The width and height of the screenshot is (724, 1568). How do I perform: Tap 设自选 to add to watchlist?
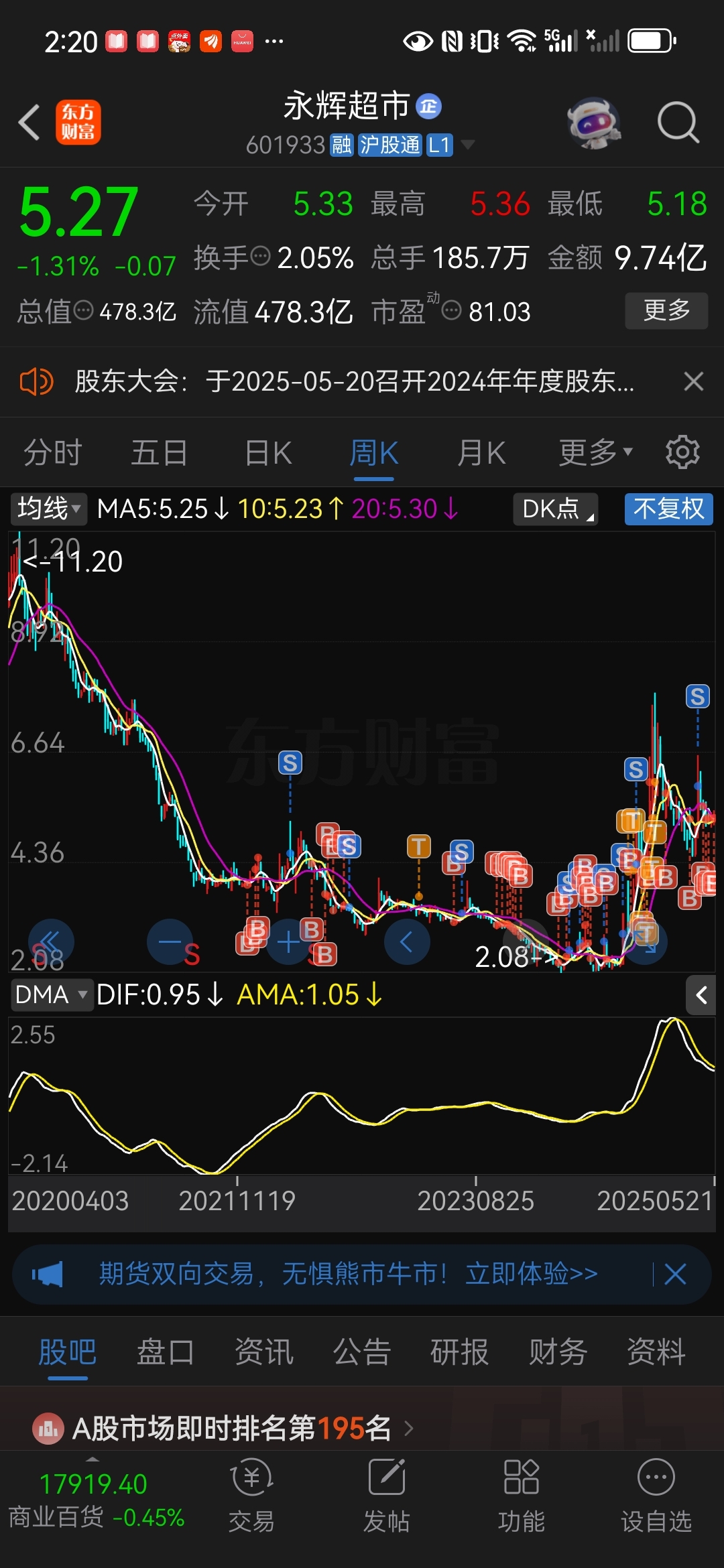pyautogui.click(x=656, y=1497)
